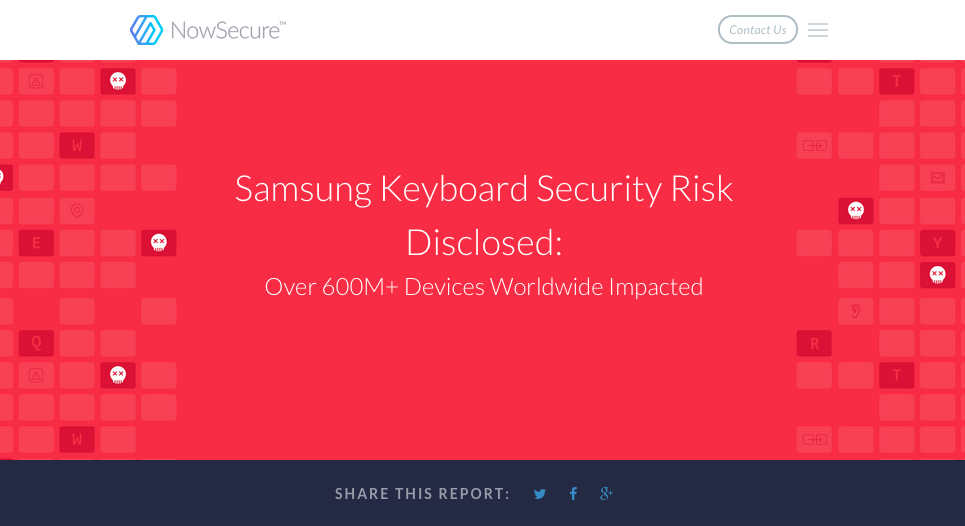965x526 pixels.
Task: Click the top-left warning triangle key
Action: (36, 81)
